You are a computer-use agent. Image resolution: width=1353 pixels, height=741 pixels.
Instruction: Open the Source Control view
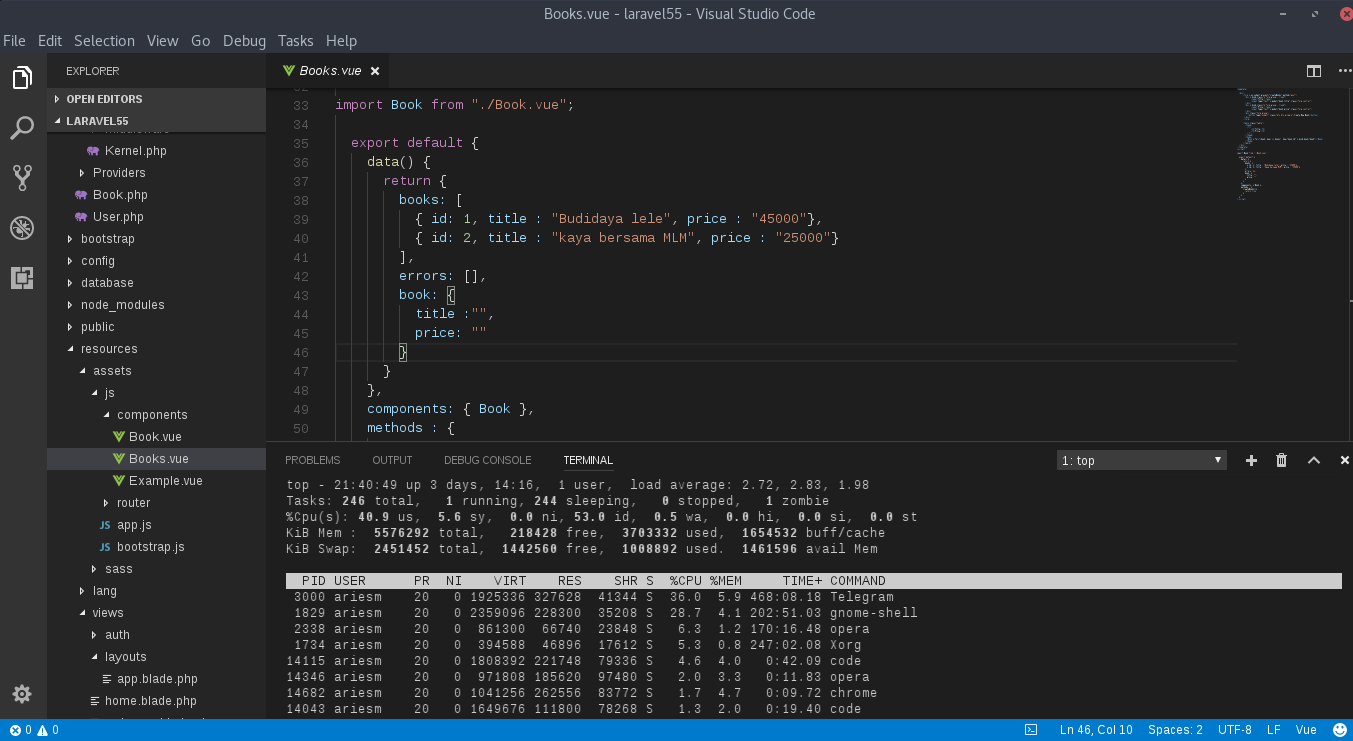(x=22, y=178)
